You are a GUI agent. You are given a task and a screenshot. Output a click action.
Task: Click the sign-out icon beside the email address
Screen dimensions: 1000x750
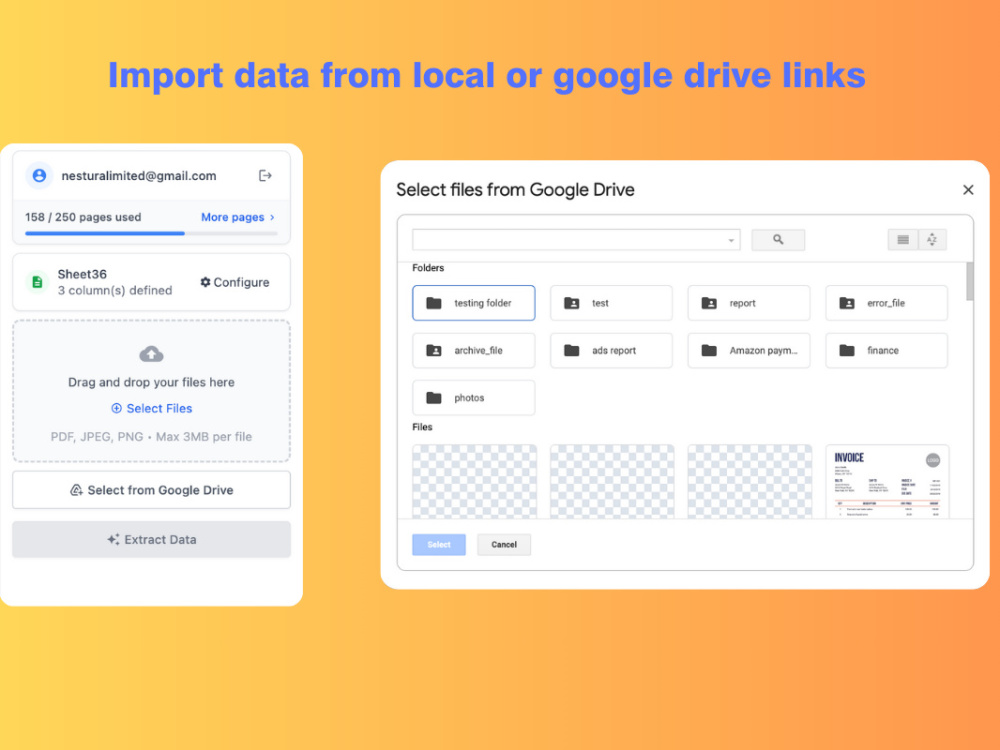coord(265,175)
